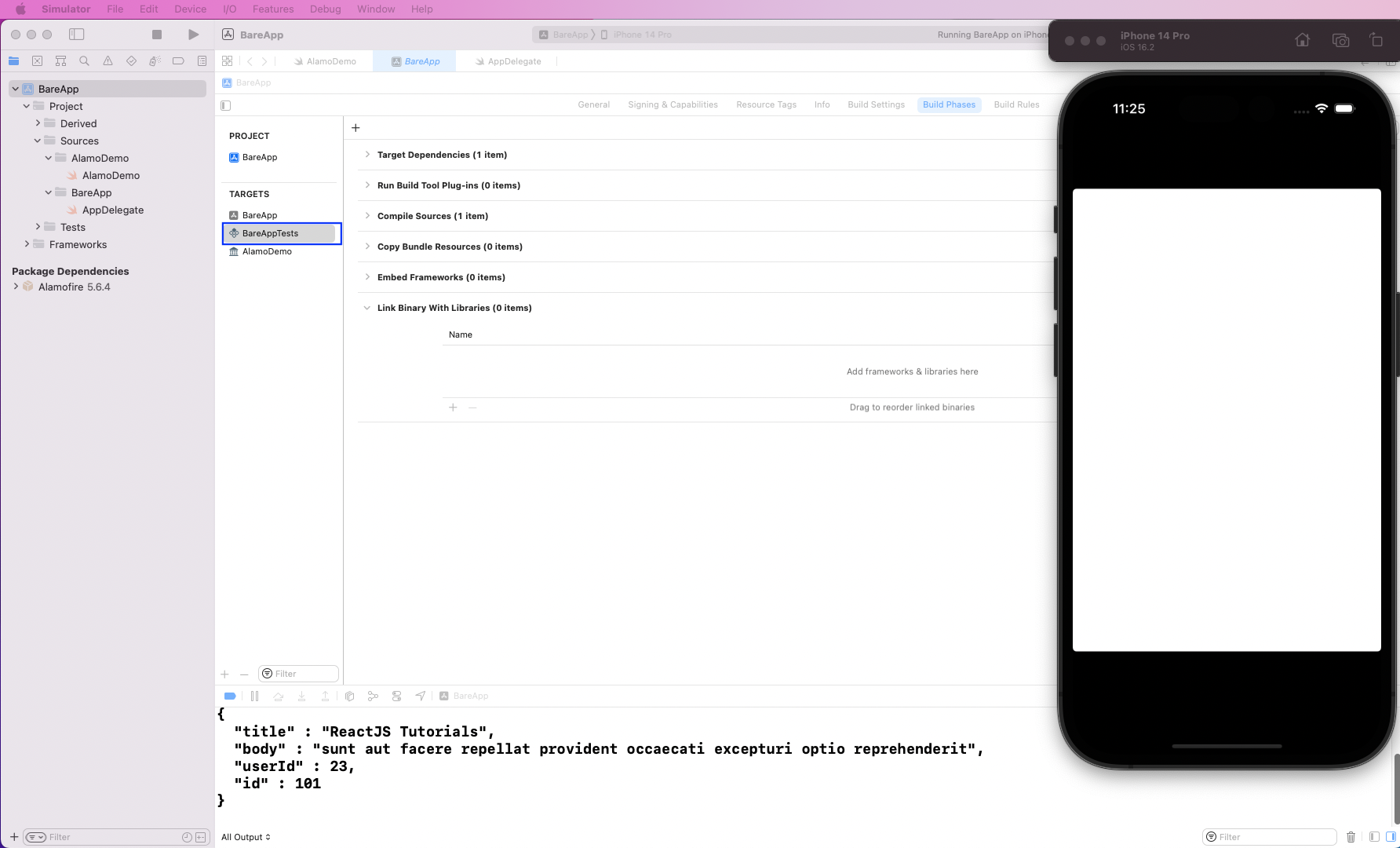Step out in debugger
Screen dimensions: 1400x848
click(325, 696)
